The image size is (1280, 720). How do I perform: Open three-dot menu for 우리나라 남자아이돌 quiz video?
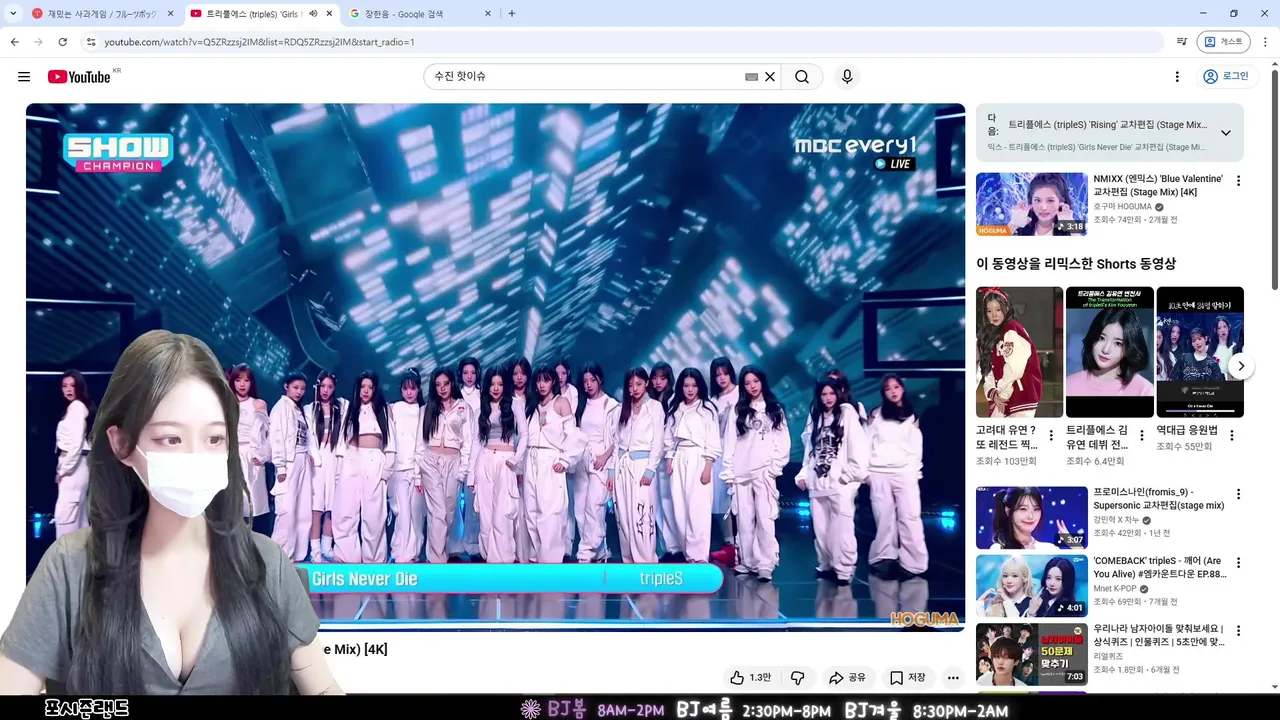(x=1238, y=632)
